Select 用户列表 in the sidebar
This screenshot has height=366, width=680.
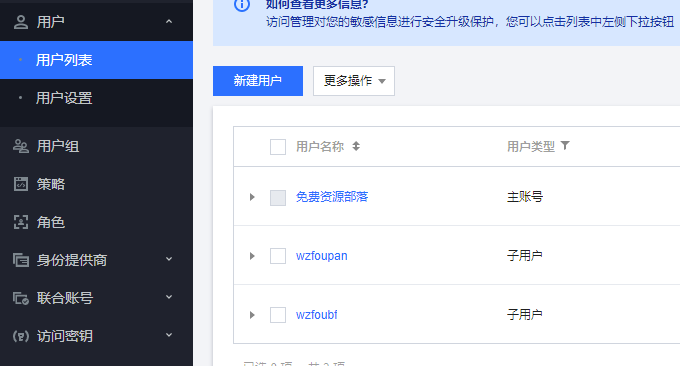click(x=96, y=60)
